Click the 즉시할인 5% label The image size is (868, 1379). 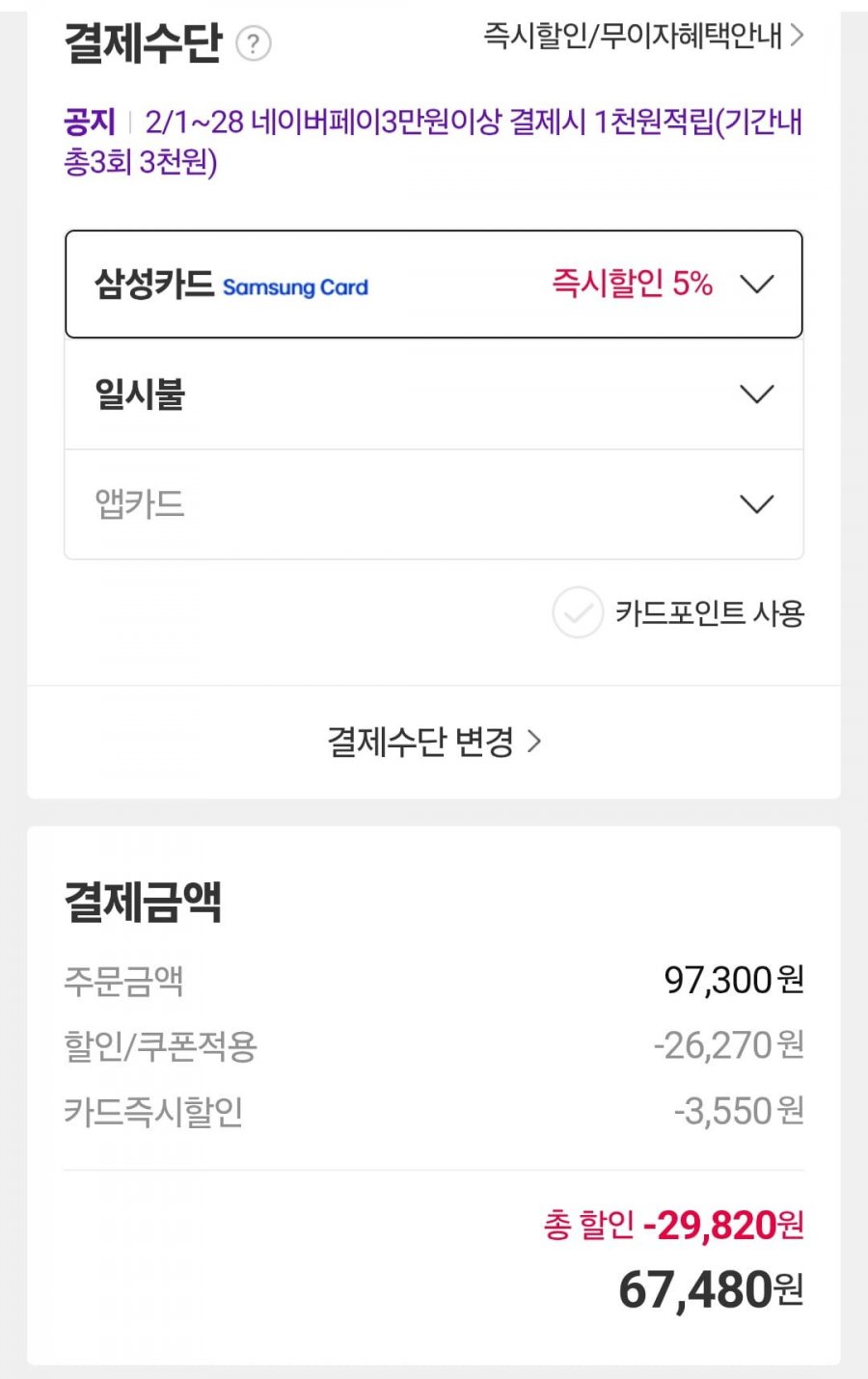pos(632,284)
